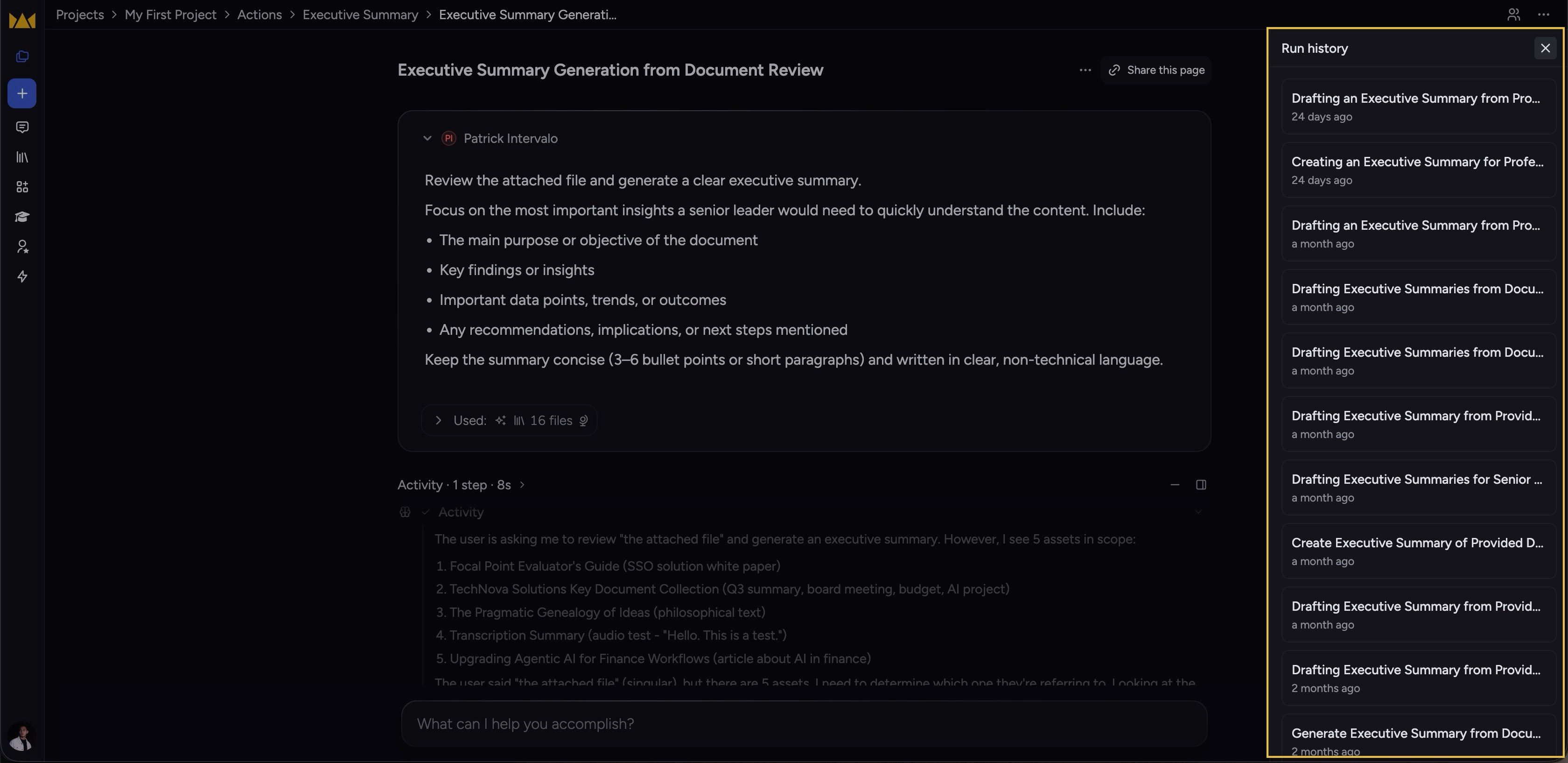This screenshot has height=763, width=1568.
Task: Open the library sidebar icon
Action: pos(22,157)
